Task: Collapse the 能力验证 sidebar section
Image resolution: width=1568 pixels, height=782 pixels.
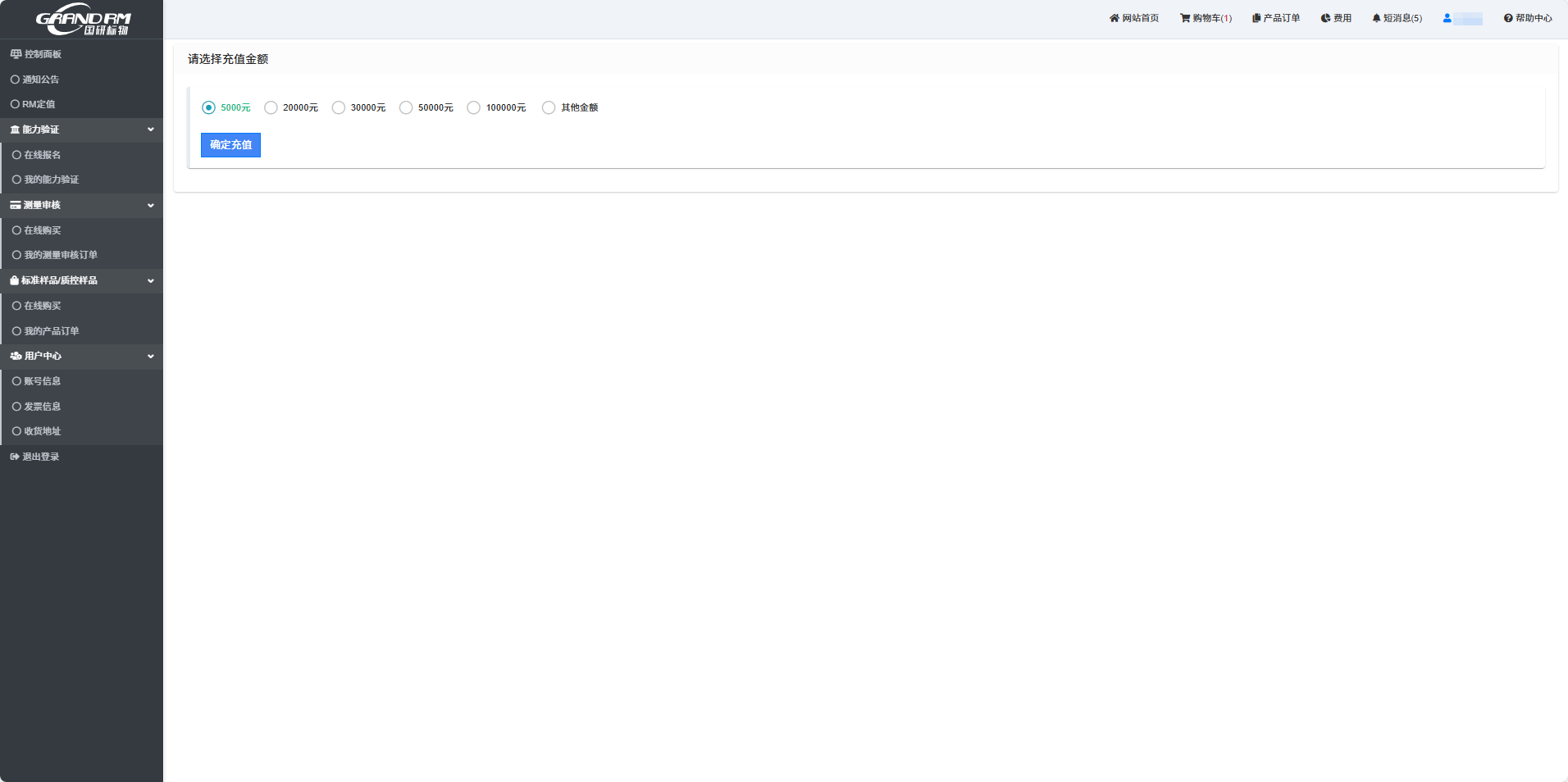Action: click(151, 130)
